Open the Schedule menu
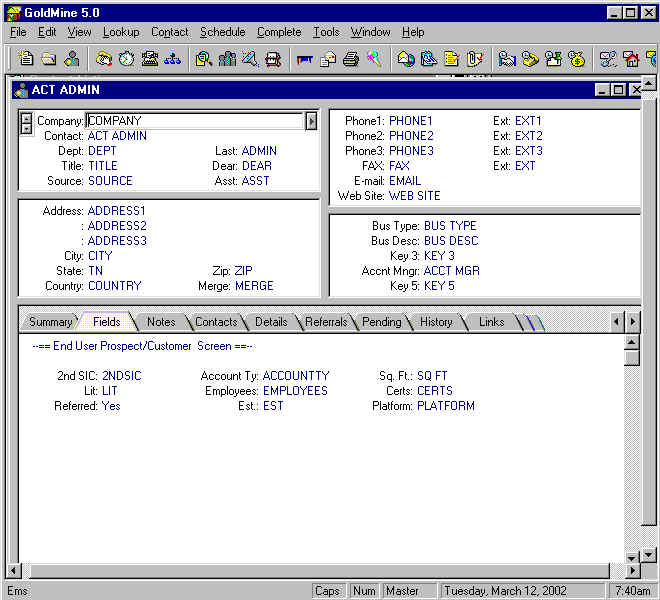Image resolution: width=660 pixels, height=600 pixels. pyautogui.click(x=223, y=32)
